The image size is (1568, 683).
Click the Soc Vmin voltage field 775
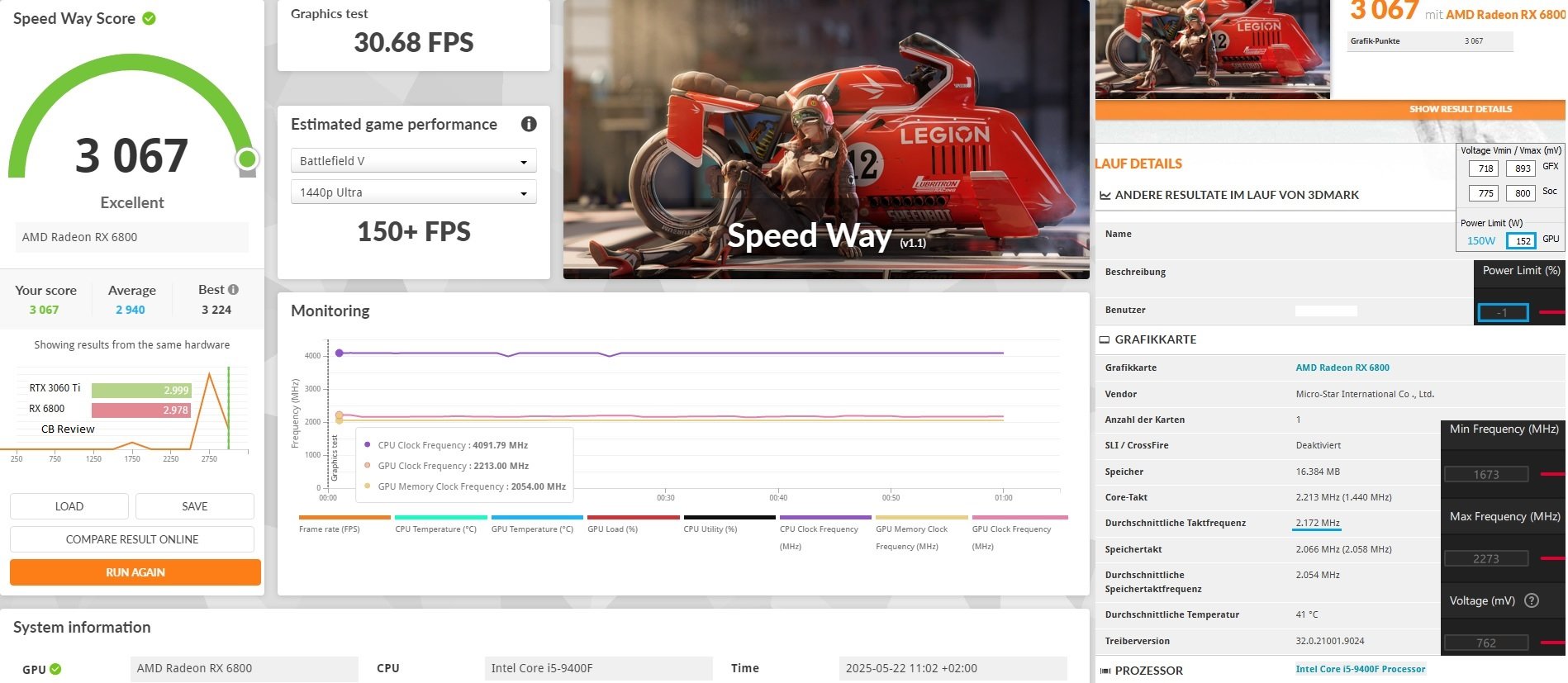coord(1485,193)
